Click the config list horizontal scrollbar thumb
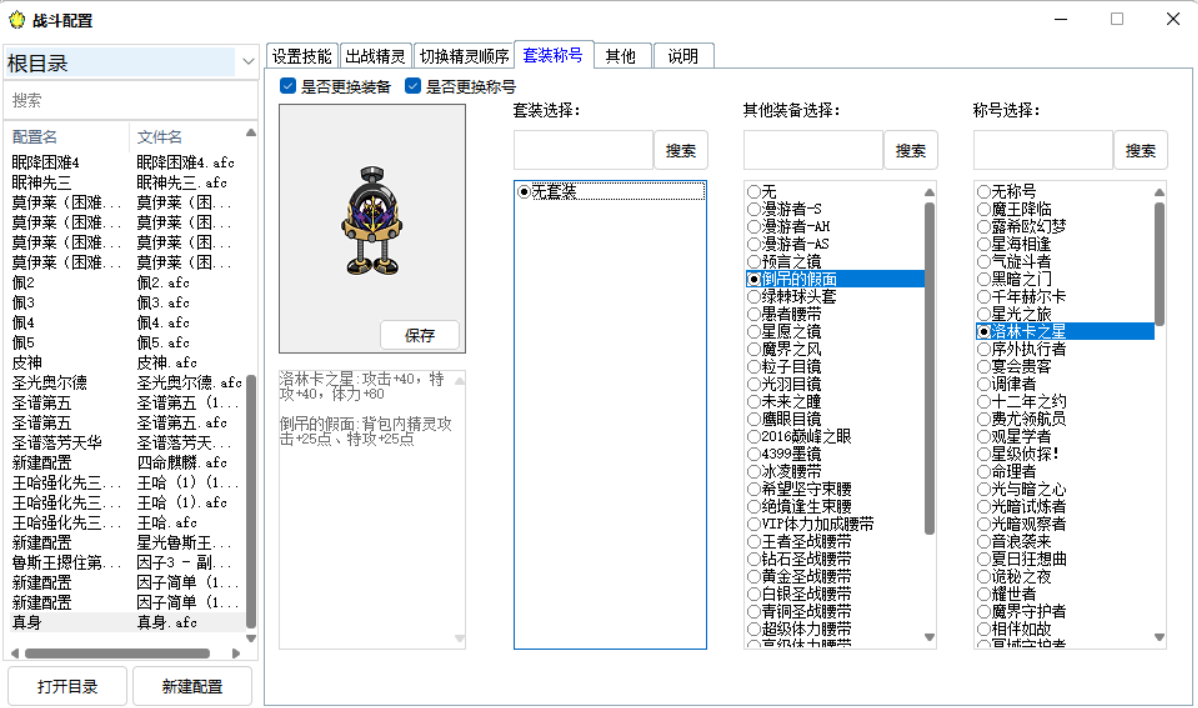The width and height of the screenshot is (1198, 708). [117, 653]
